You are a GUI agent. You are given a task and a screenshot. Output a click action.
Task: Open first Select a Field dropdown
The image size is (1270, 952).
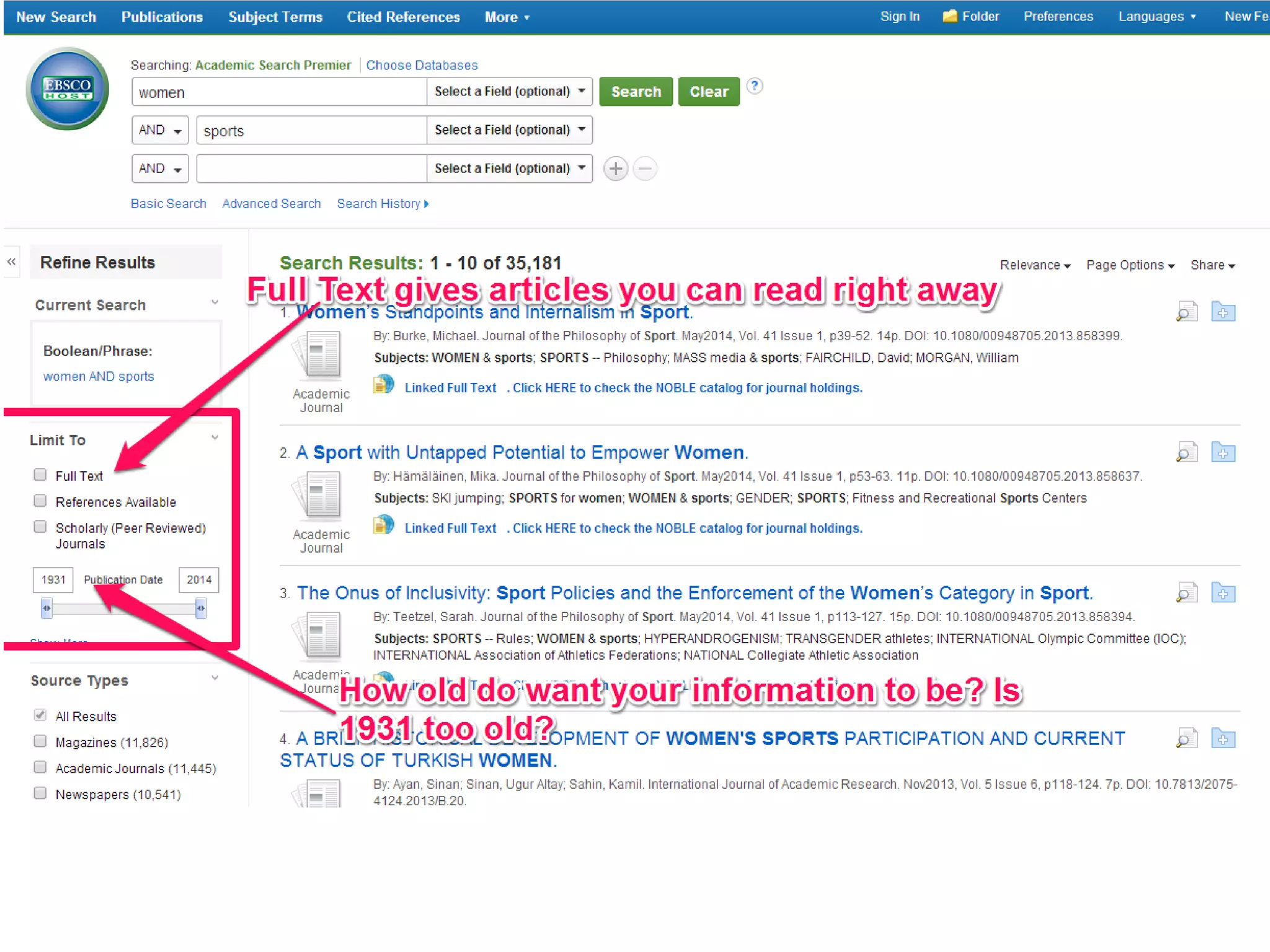pyautogui.click(x=509, y=92)
